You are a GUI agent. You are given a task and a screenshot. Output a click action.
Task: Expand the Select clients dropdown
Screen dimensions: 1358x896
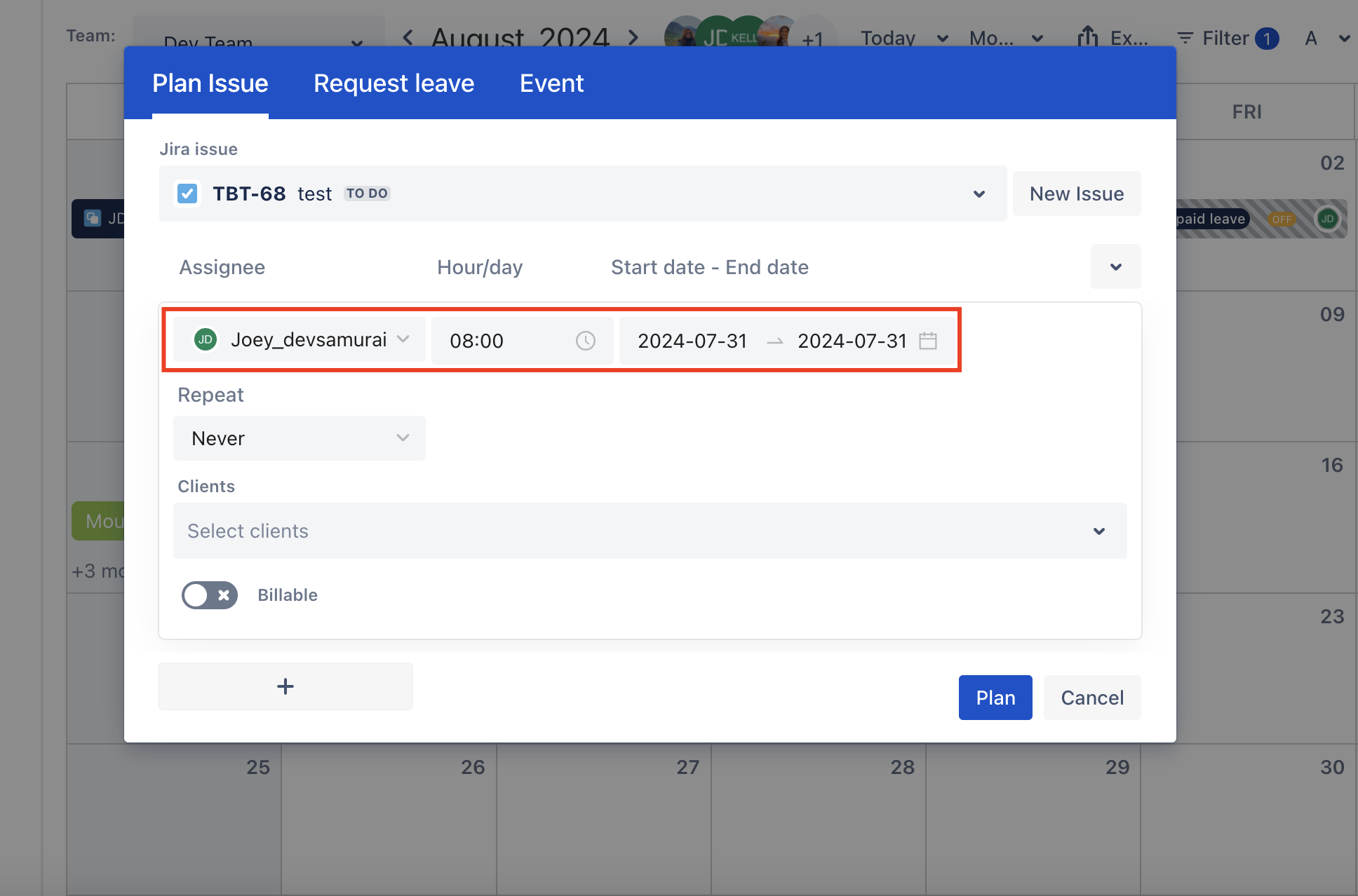(1098, 531)
